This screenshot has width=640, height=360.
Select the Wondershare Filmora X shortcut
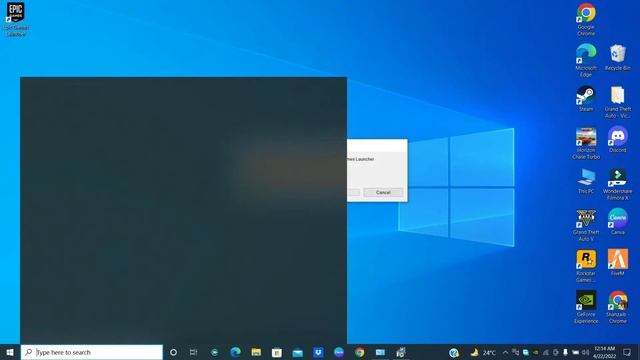(618, 184)
